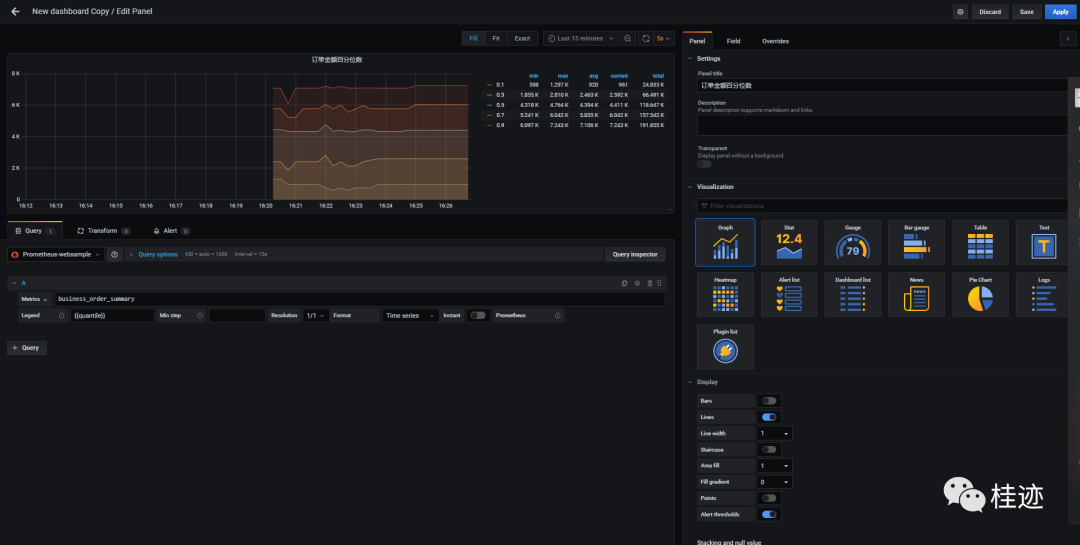Open the Line width dropdown
The width and height of the screenshot is (1080, 545).
(773, 433)
